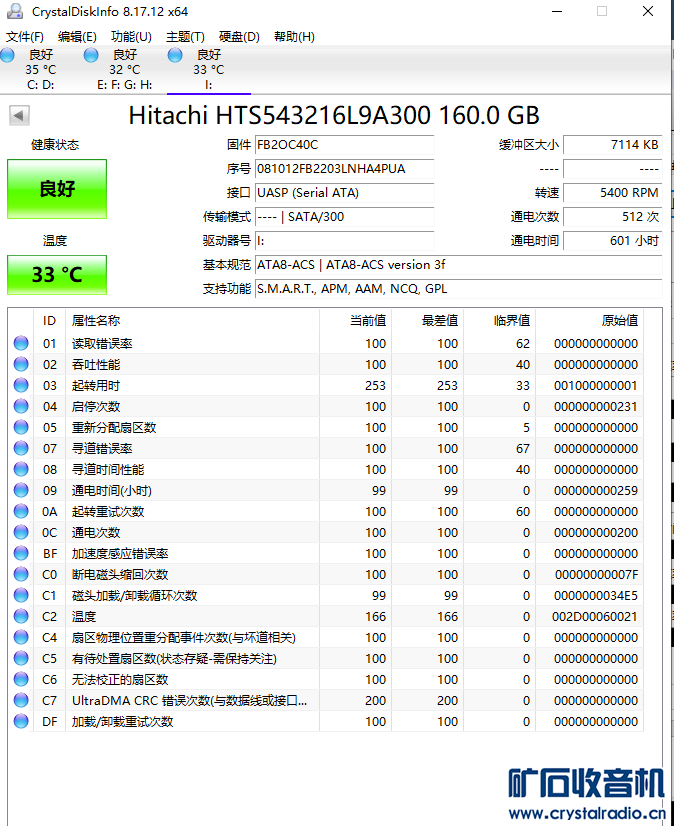Click status orb for E: F: G: H: disk
This screenshot has height=826, width=674.
click(x=91, y=55)
